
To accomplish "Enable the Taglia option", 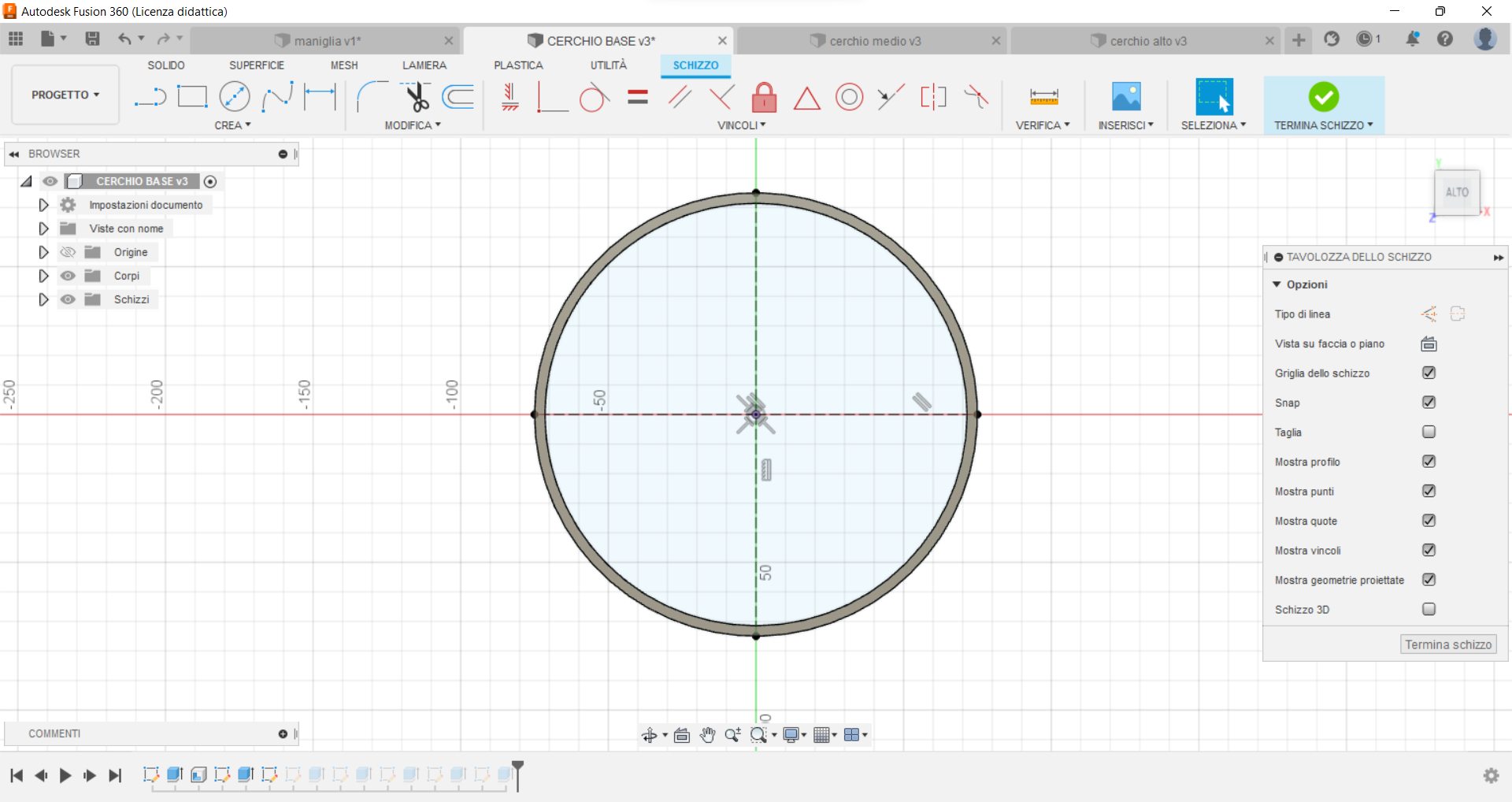I will (1429, 432).
